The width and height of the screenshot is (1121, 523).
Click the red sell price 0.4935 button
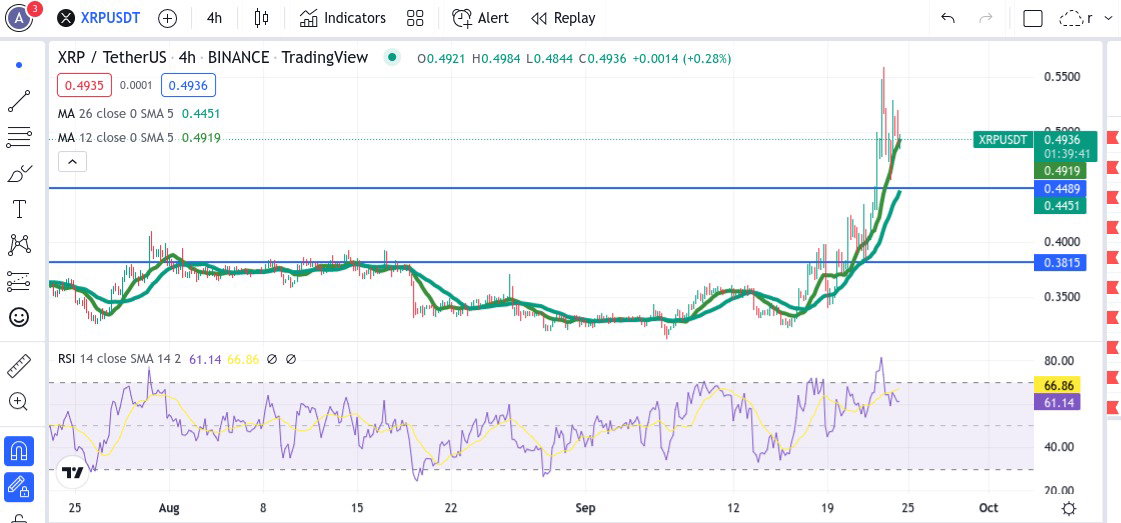pos(84,86)
